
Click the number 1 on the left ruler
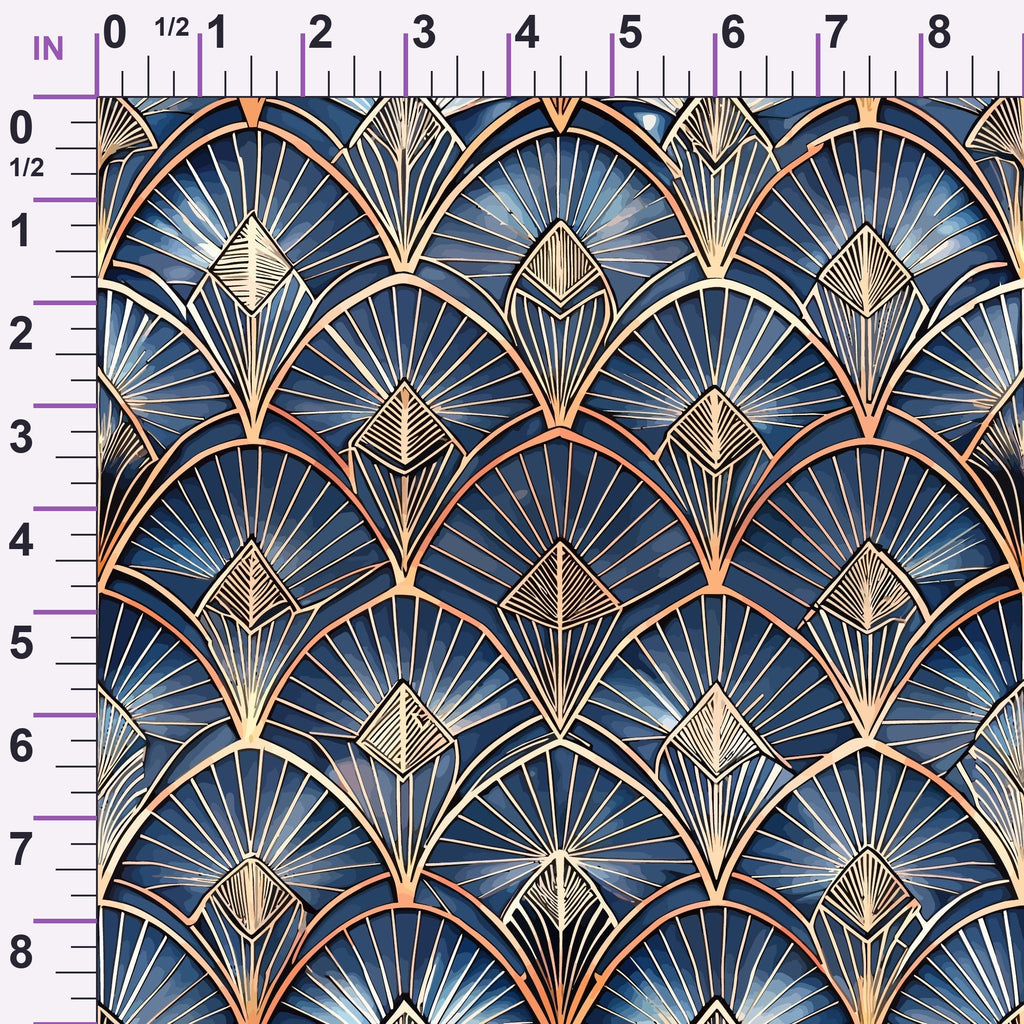pyautogui.click(x=20, y=231)
